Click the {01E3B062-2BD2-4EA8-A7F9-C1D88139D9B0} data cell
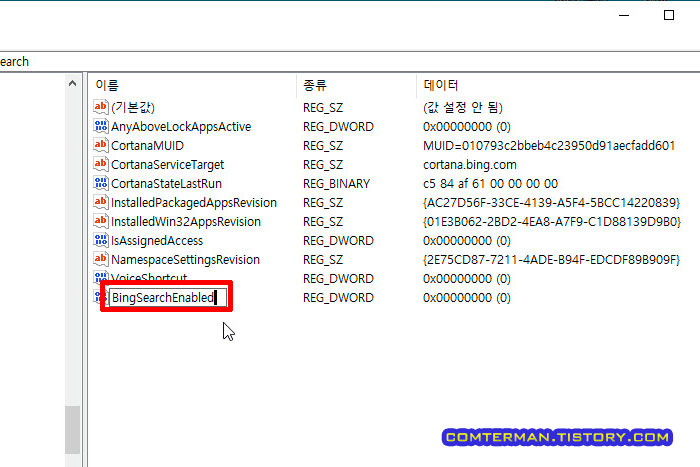Screen dimensions: 700x467 point(552,221)
